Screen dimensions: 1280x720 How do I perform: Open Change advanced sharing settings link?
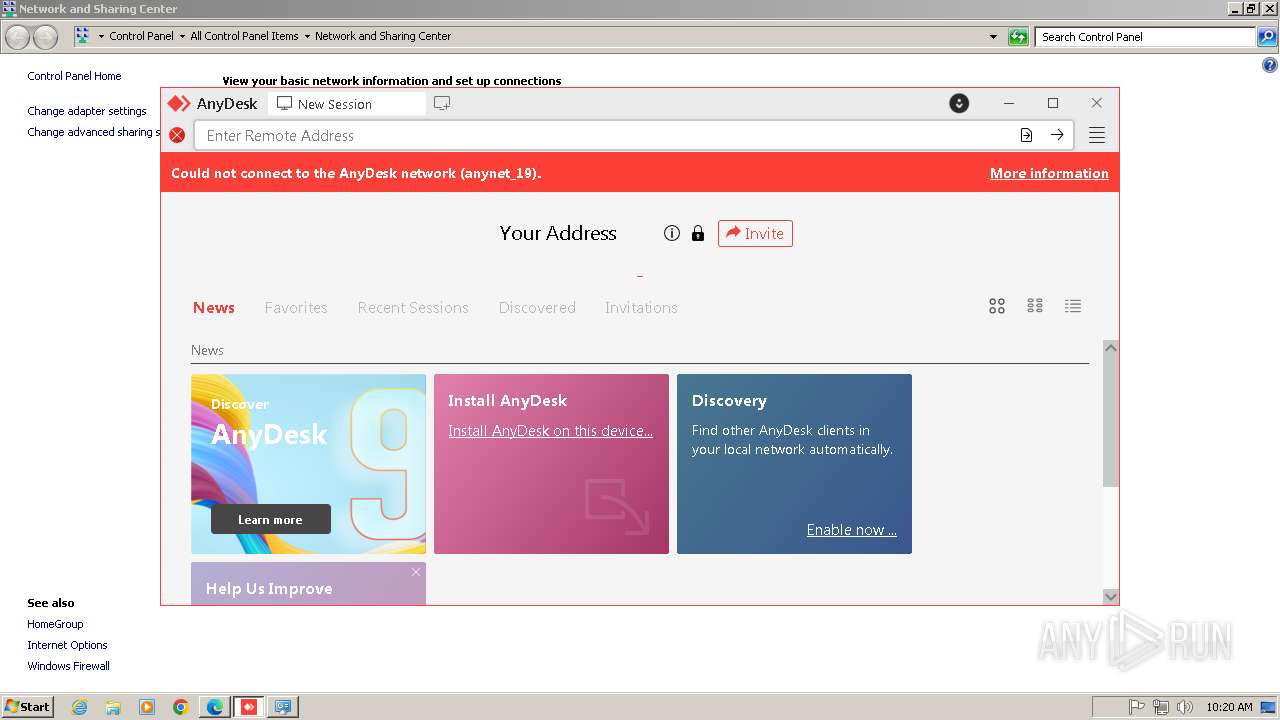[x=93, y=132]
